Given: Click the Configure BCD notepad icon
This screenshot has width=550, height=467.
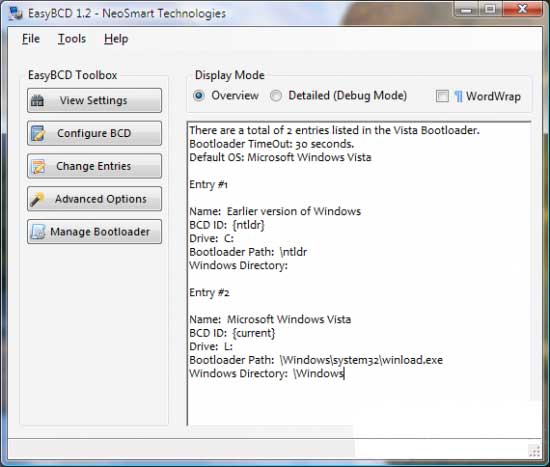Looking at the screenshot, I should [x=38, y=133].
